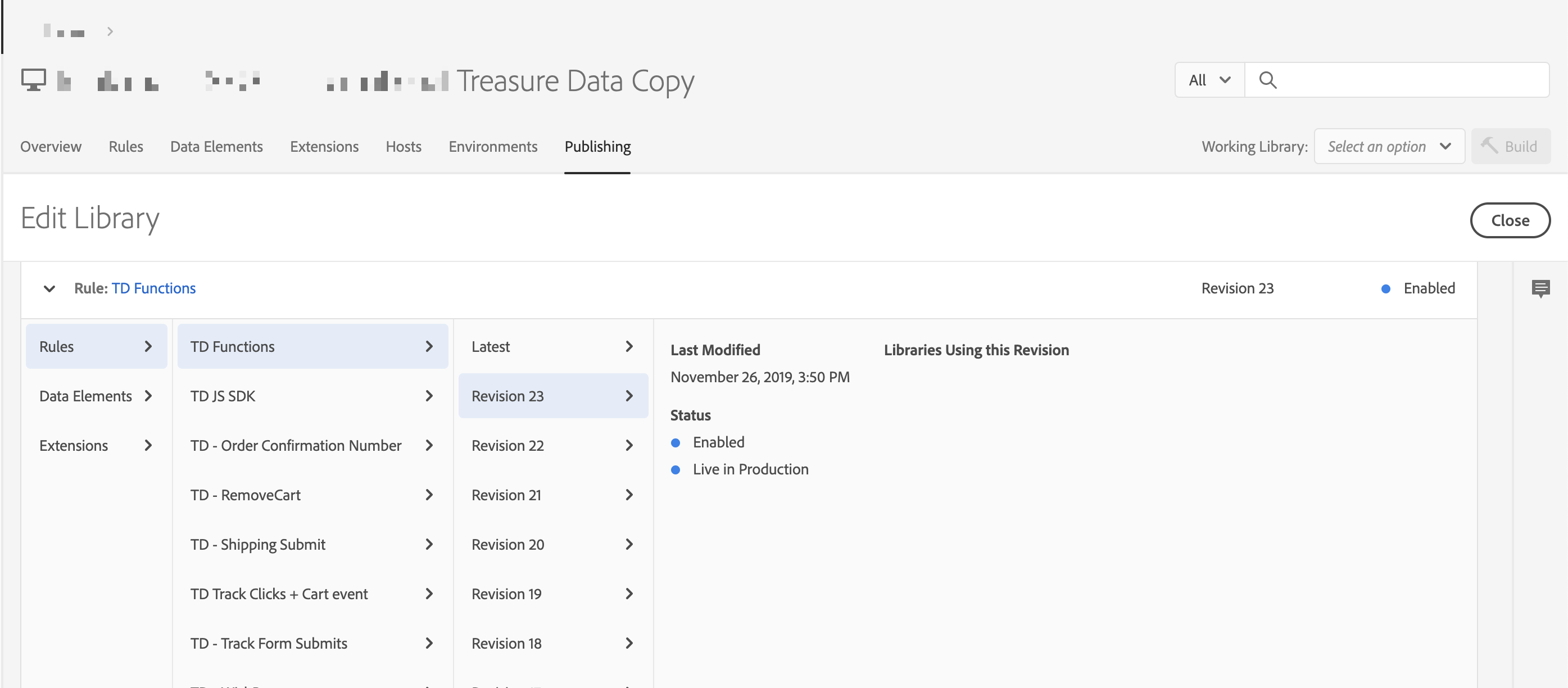The height and width of the screenshot is (688, 1568).
Task: Click chevron next to TD JS SDK
Action: 429,396
